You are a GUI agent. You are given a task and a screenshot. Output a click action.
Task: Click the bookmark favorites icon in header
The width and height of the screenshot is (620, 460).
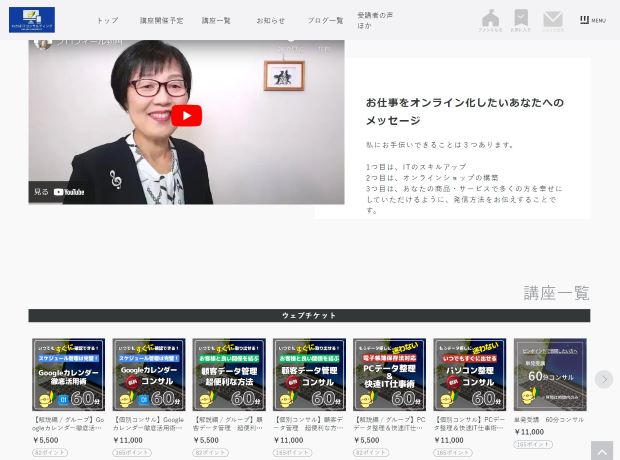click(521, 19)
